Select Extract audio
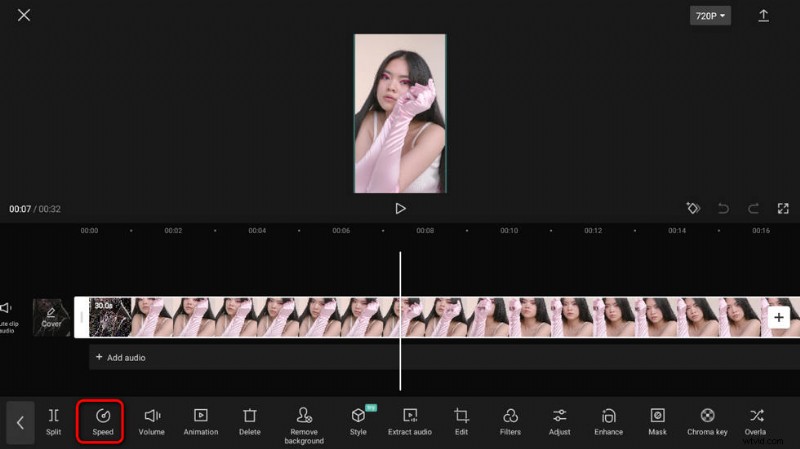Image resolution: width=800 pixels, height=449 pixels. coord(410,422)
